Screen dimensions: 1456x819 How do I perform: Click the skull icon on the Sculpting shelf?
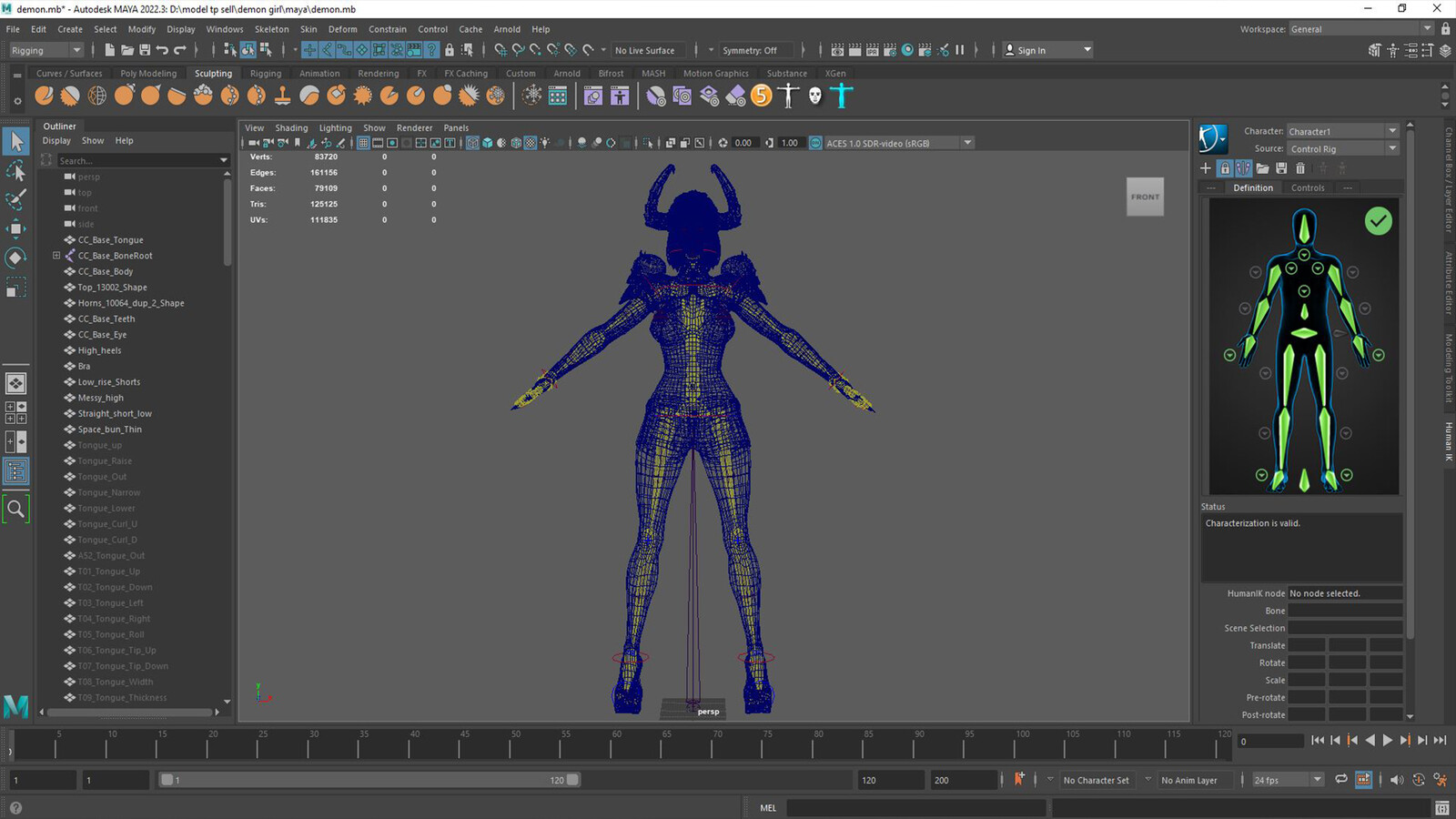click(x=815, y=96)
